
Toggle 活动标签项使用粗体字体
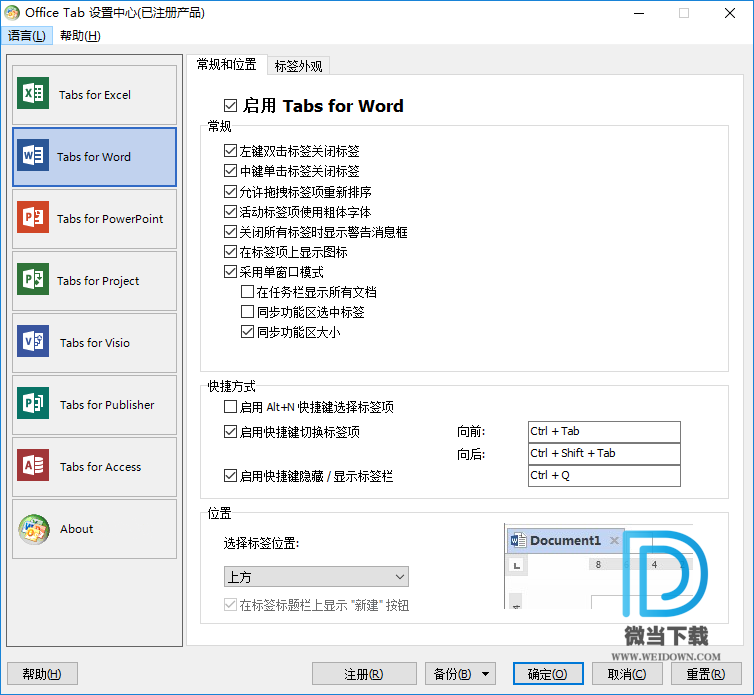point(230,212)
